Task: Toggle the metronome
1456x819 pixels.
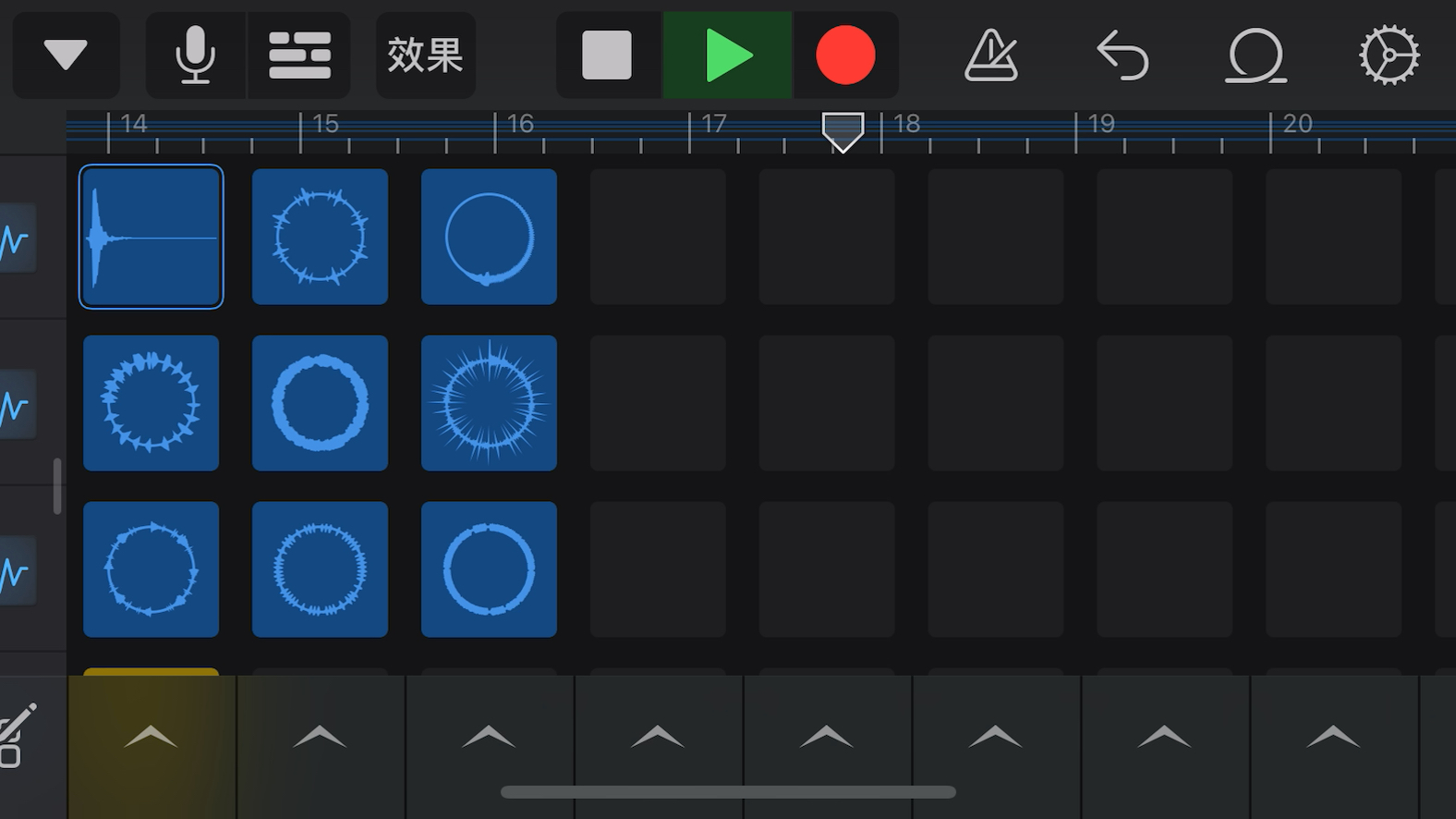Action: [991, 55]
